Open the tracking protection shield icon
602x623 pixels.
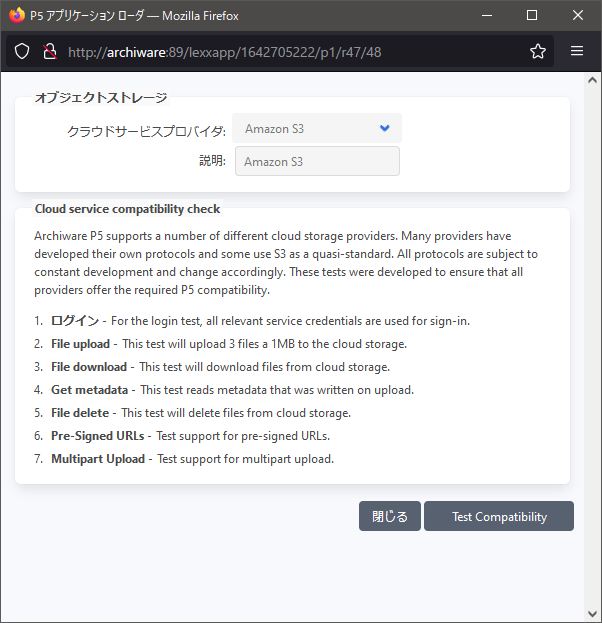click(23, 52)
